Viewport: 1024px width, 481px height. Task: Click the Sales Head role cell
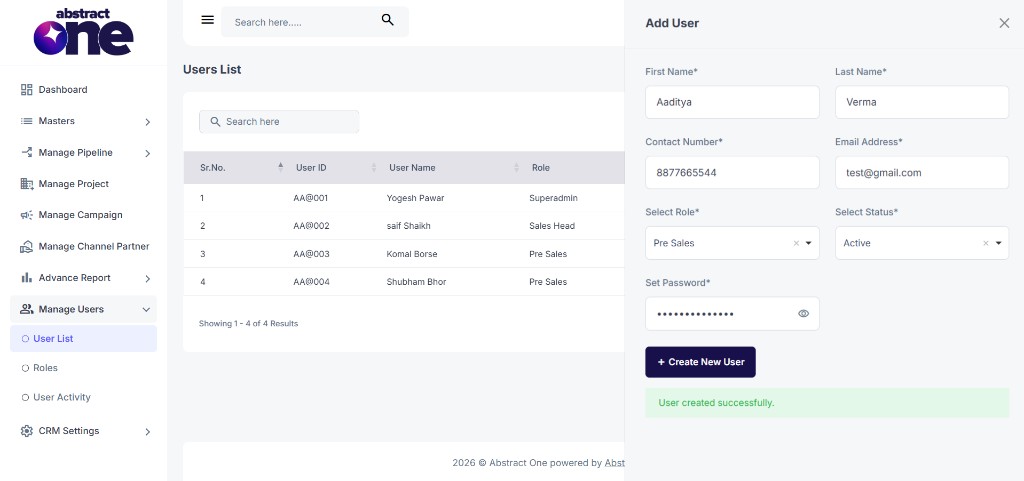pos(552,226)
